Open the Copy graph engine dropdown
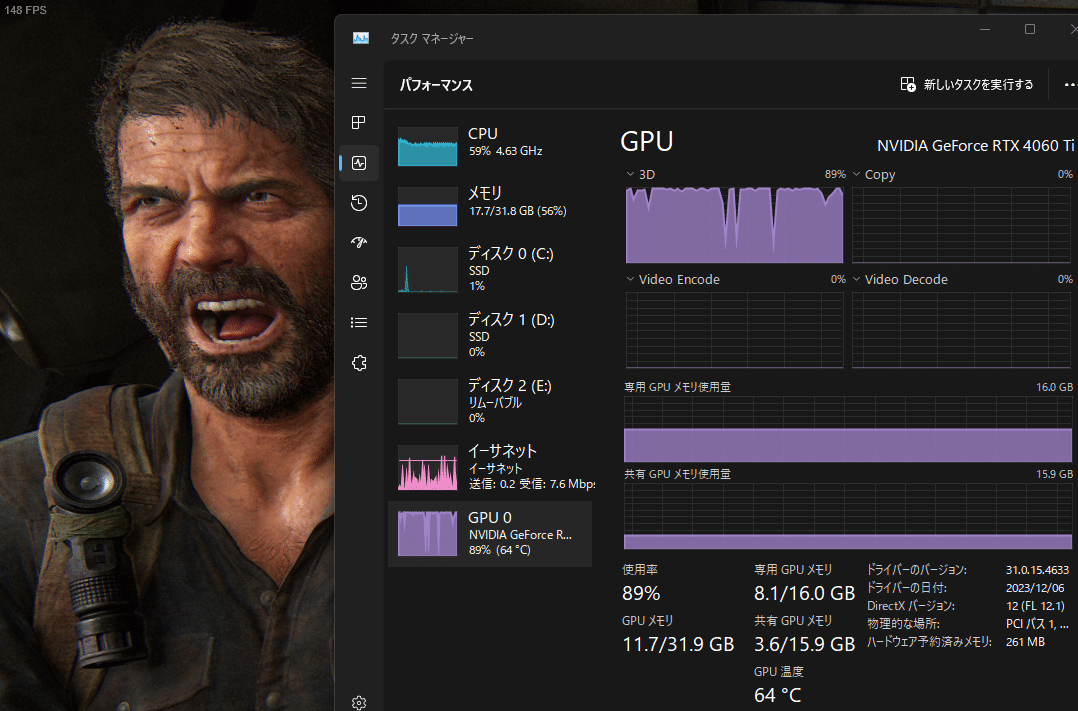This screenshot has width=1078, height=711. 857,174
